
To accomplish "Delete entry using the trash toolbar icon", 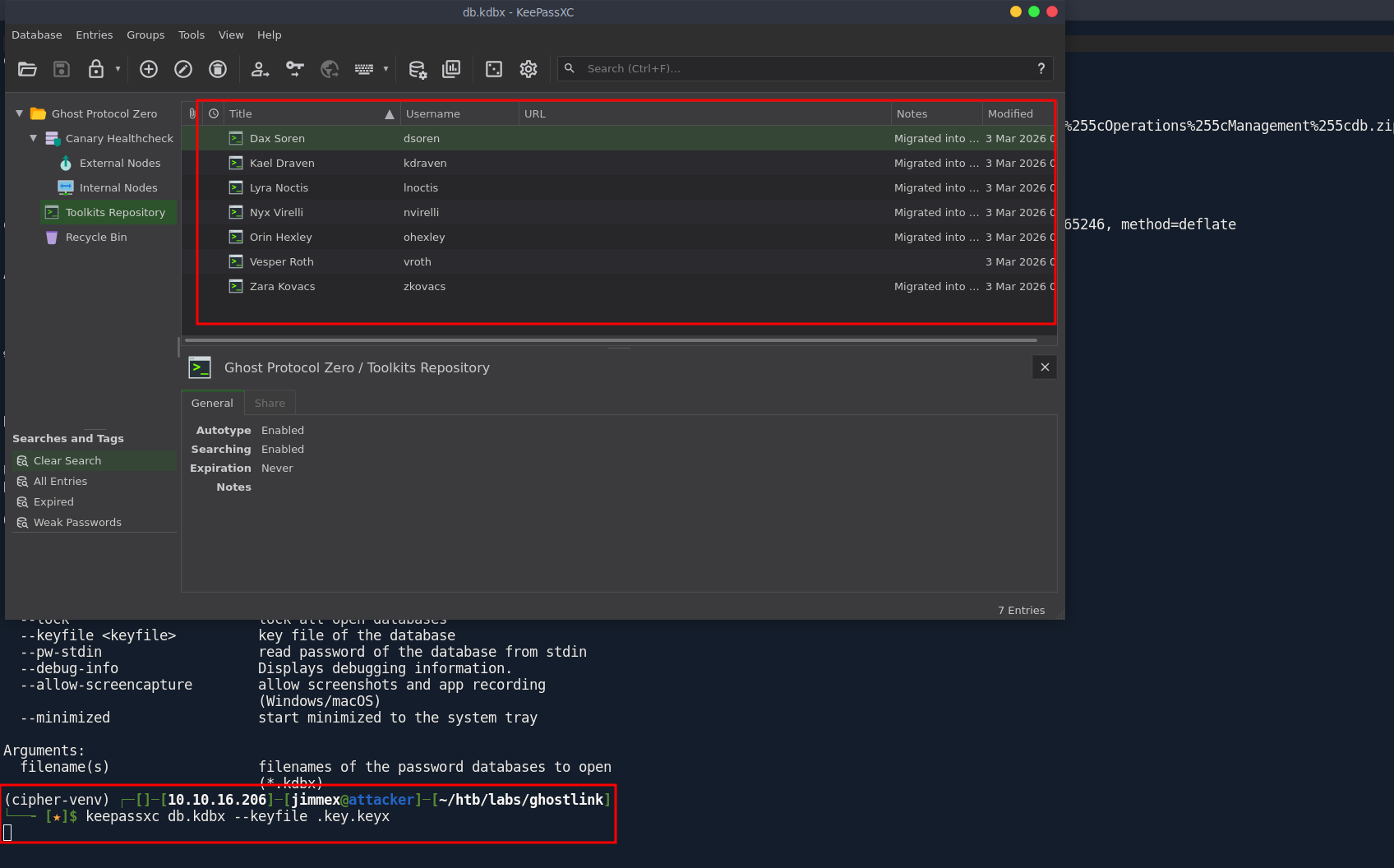I will [x=218, y=69].
